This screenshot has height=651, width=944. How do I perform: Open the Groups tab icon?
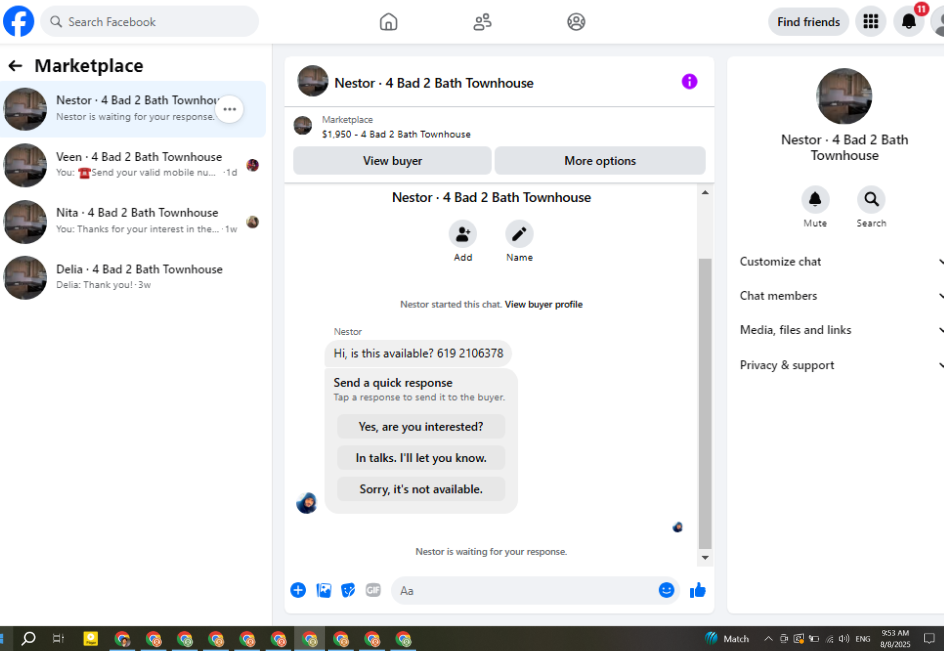576,22
